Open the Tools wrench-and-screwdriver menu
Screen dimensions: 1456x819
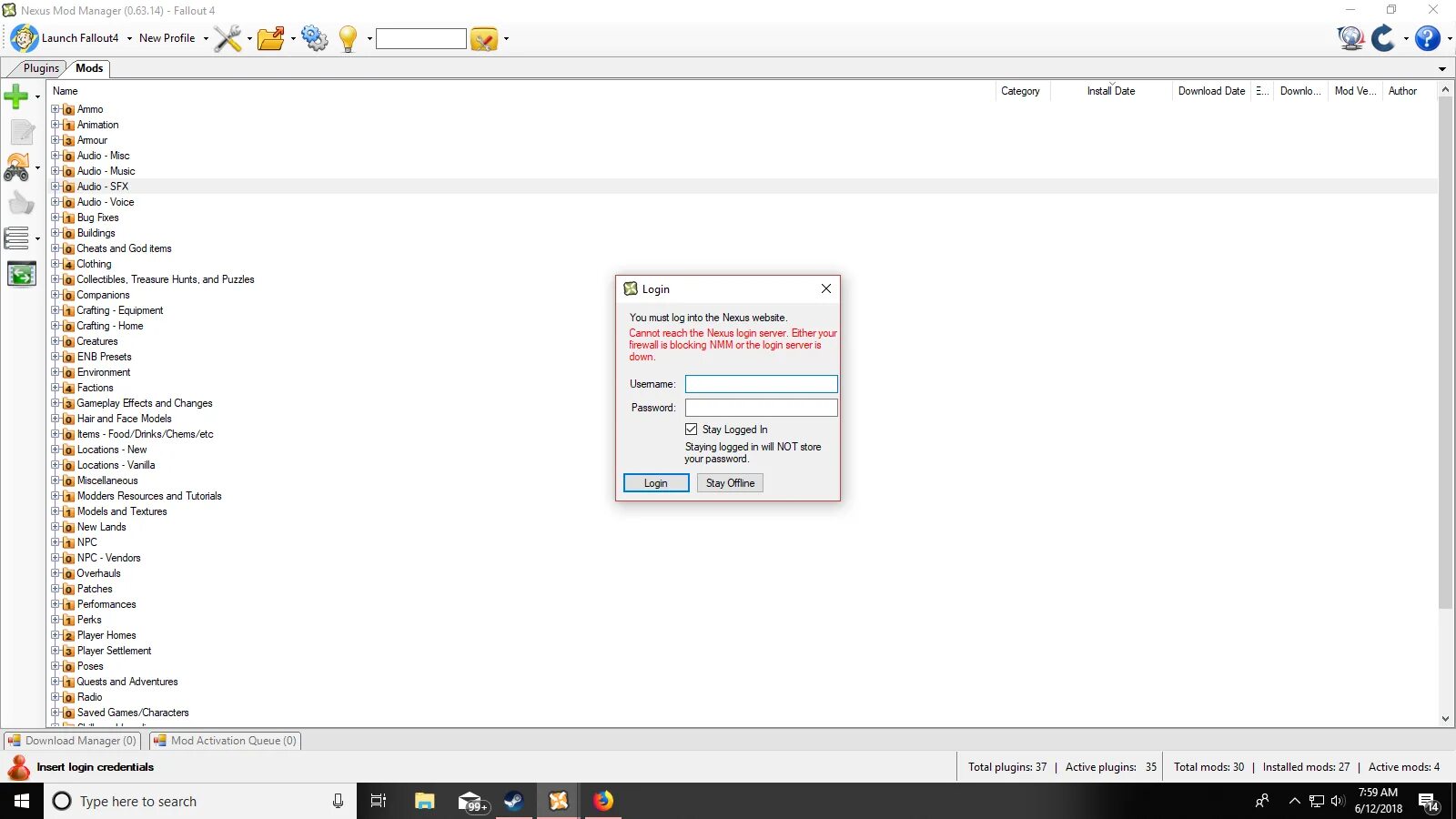click(x=227, y=38)
